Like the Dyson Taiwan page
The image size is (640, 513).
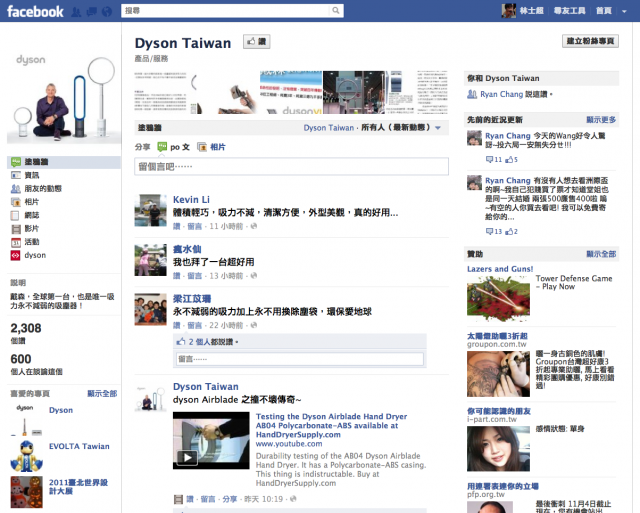click(257, 41)
